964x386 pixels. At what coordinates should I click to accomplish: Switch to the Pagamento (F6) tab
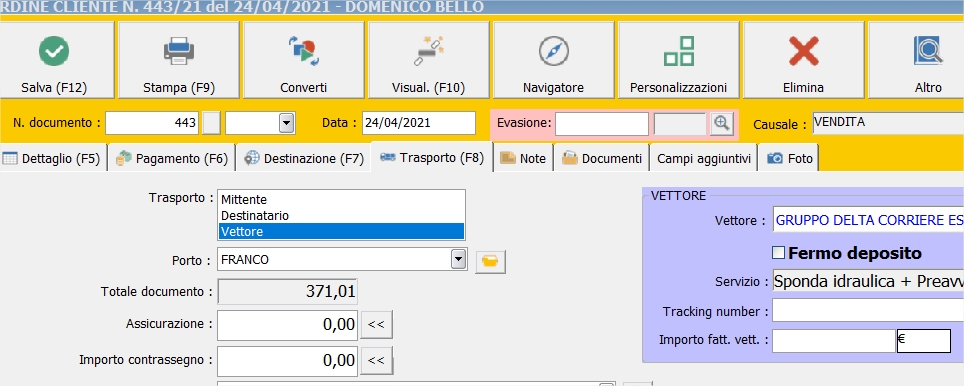tap(173, 159)
